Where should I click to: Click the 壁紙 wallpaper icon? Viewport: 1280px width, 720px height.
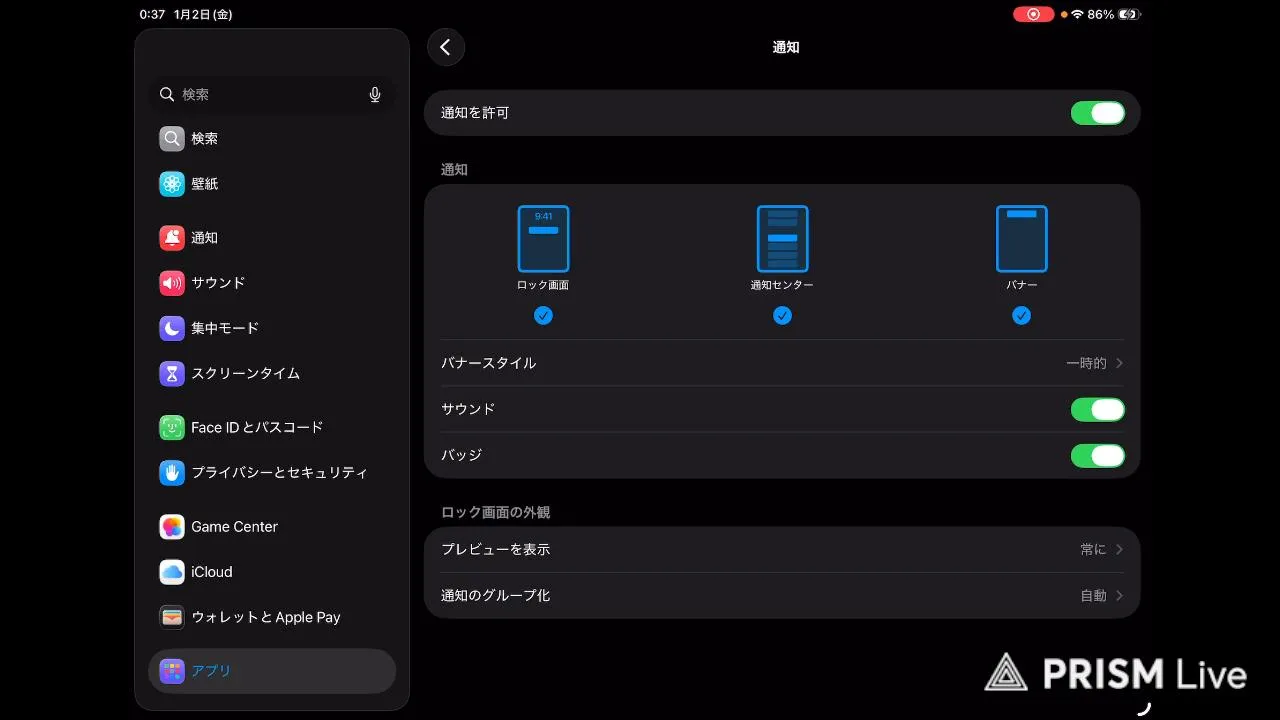pos(172,184)
